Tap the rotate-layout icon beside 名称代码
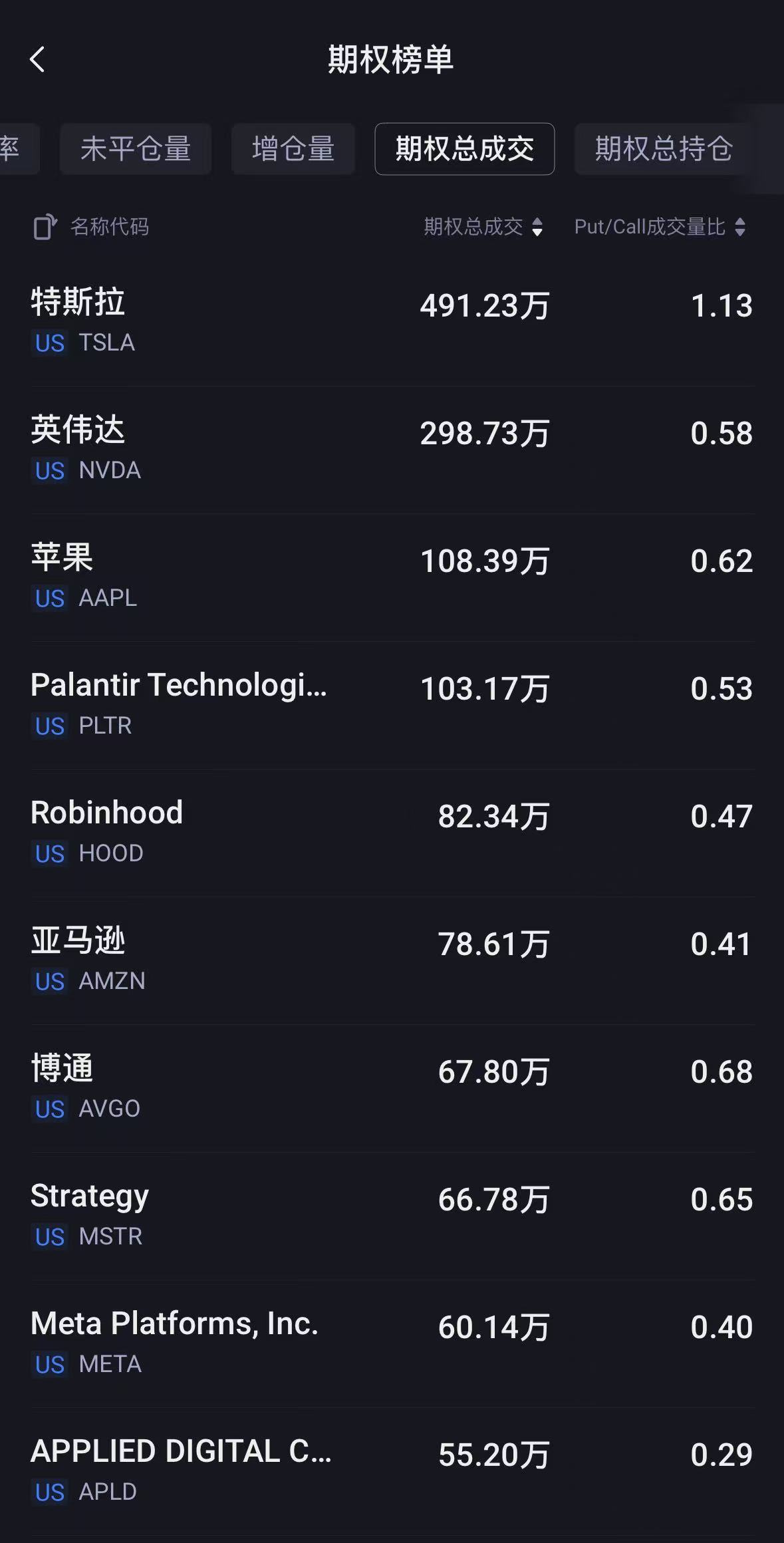The height and width of the screenshot is (1543, 784). coord(45,227)
